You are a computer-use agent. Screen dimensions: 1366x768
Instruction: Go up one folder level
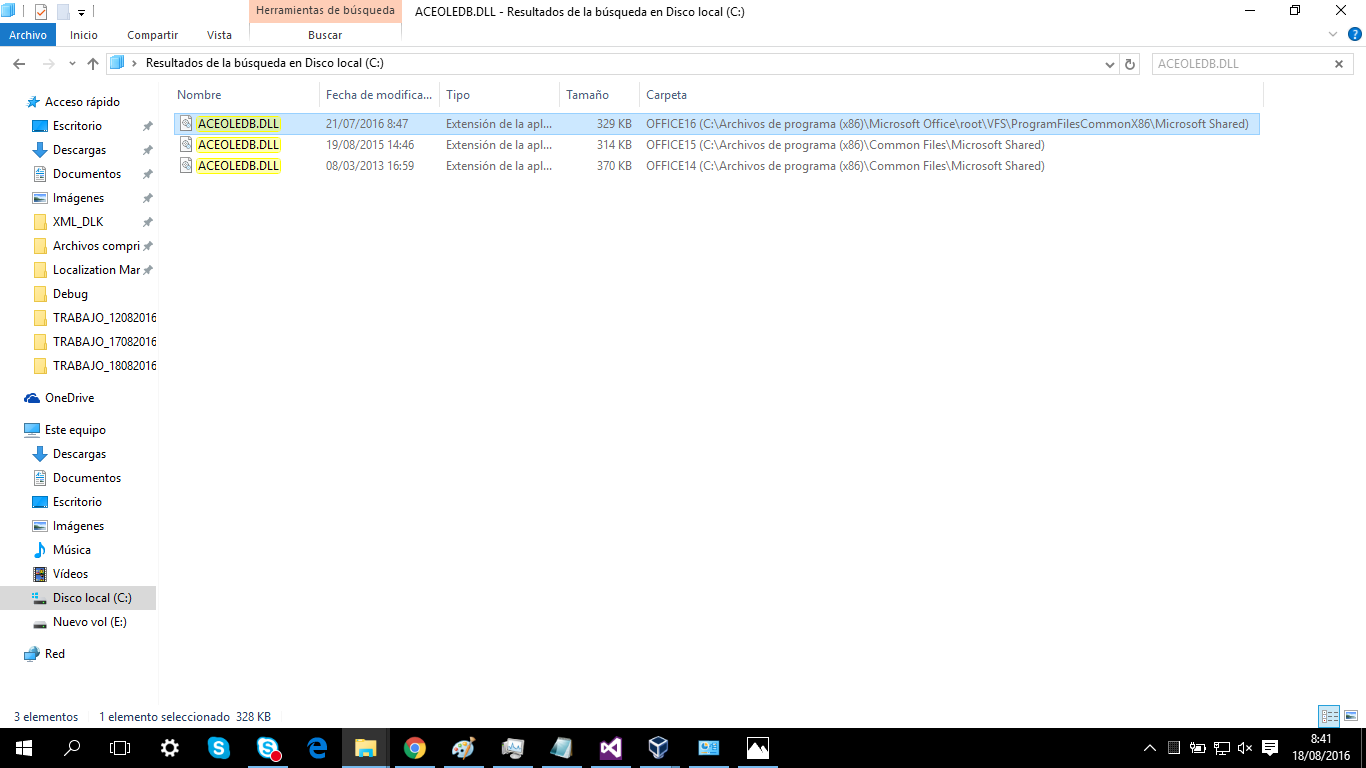[x=93, y=63]
